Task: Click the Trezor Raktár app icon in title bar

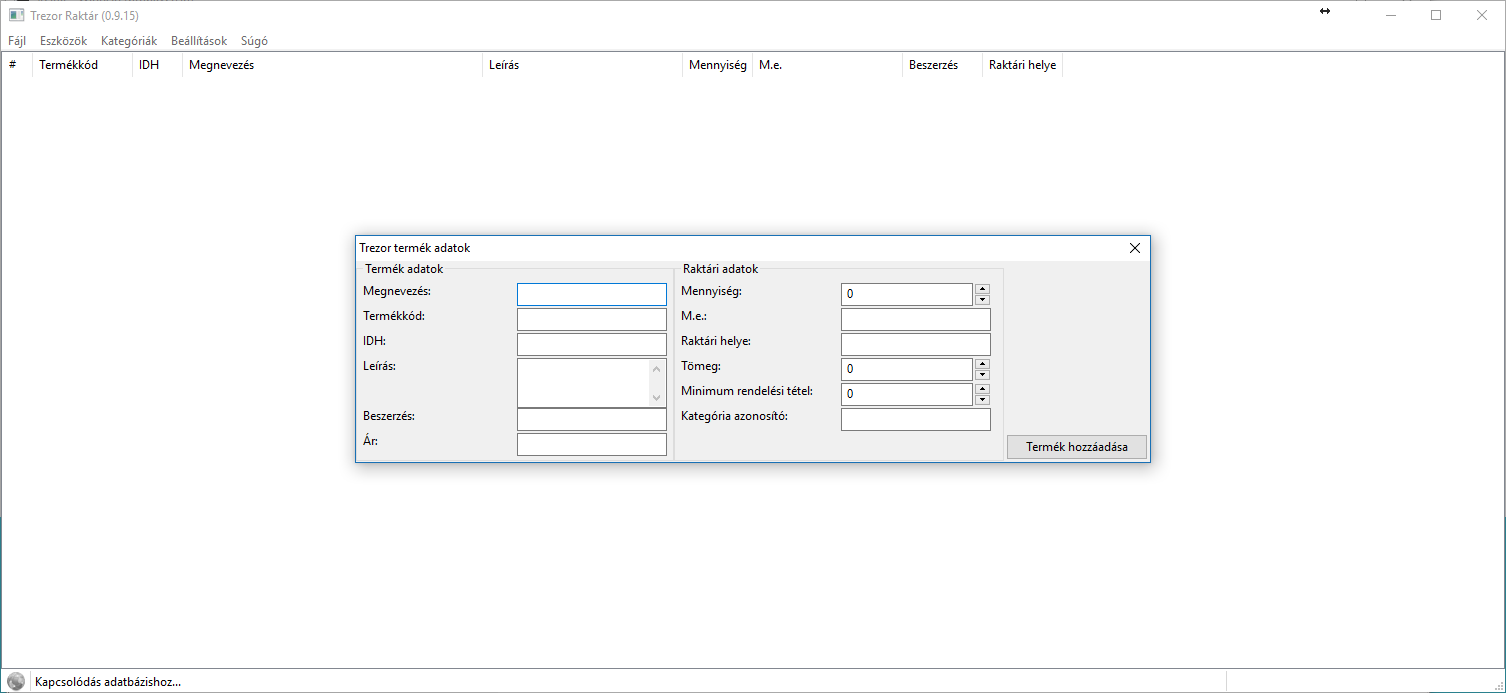Action: coord(16,15)
